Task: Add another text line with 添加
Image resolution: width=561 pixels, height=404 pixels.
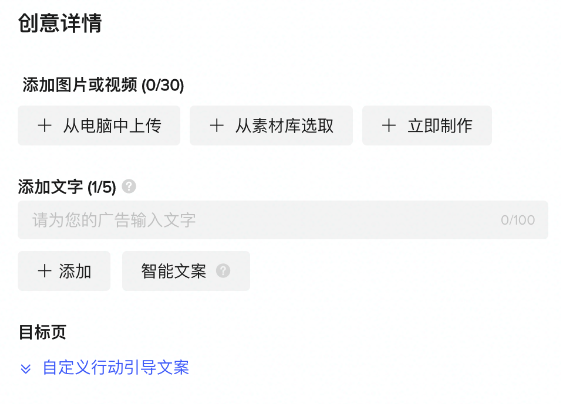Action: [64, 271]
